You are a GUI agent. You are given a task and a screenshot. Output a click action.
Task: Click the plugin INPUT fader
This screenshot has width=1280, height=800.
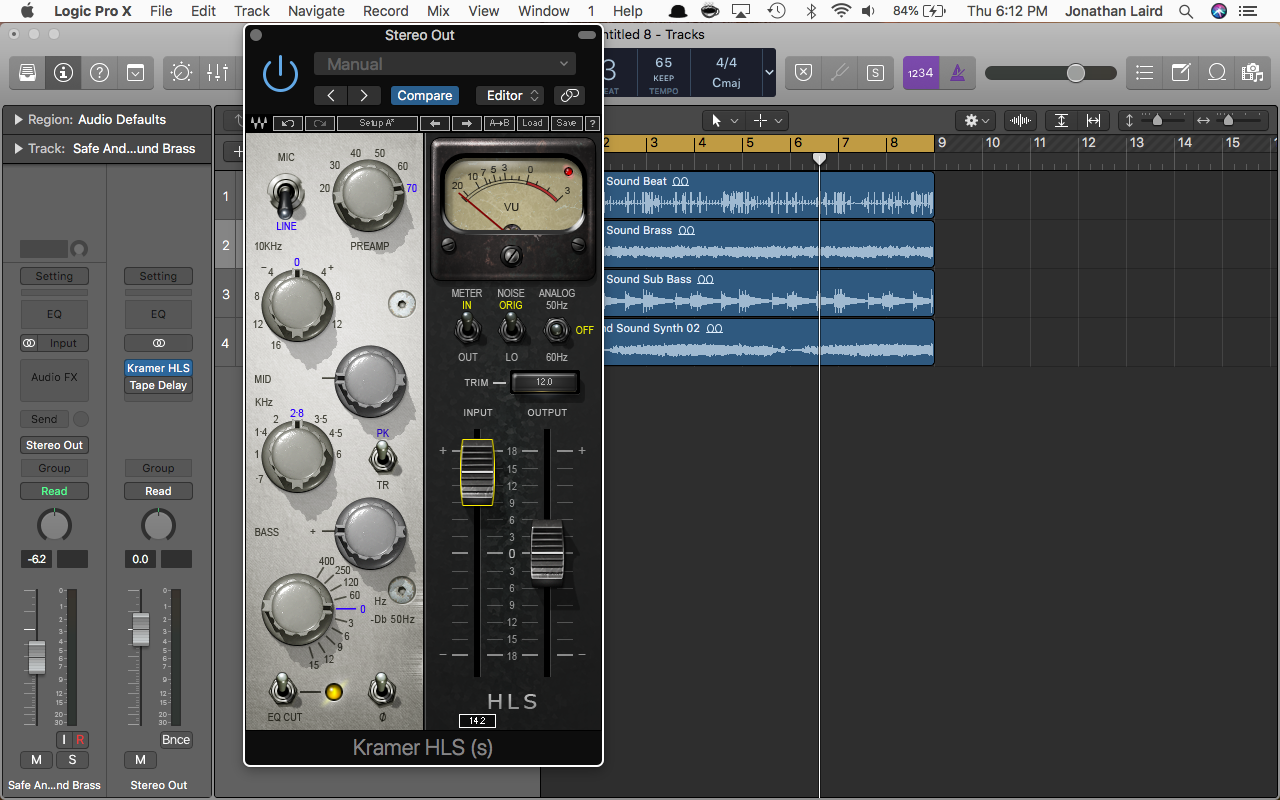477,470
